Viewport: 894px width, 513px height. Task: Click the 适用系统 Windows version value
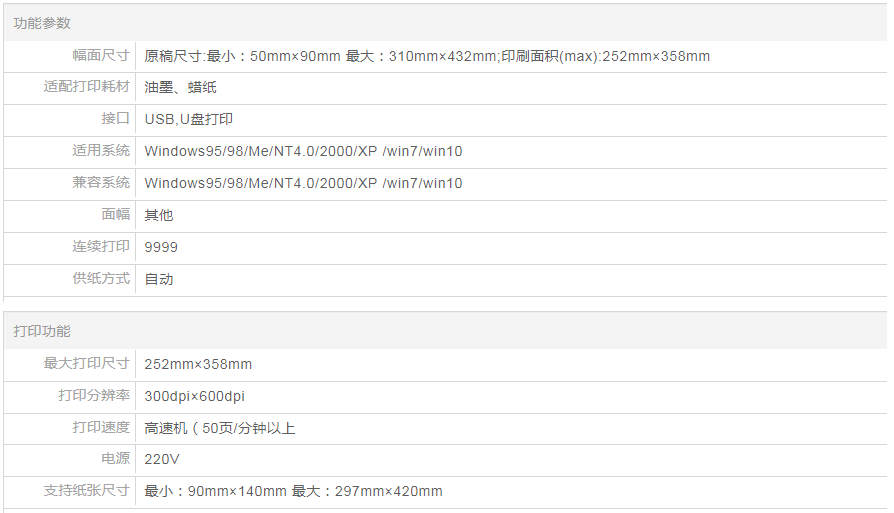coord(303,152)
